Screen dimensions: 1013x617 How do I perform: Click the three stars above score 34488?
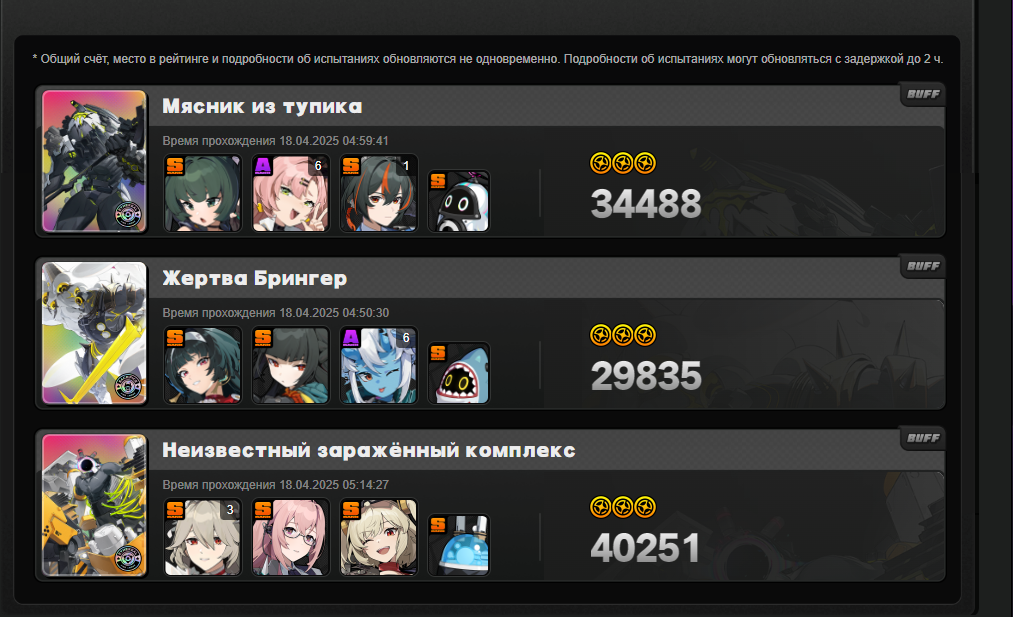click(623, 163)
